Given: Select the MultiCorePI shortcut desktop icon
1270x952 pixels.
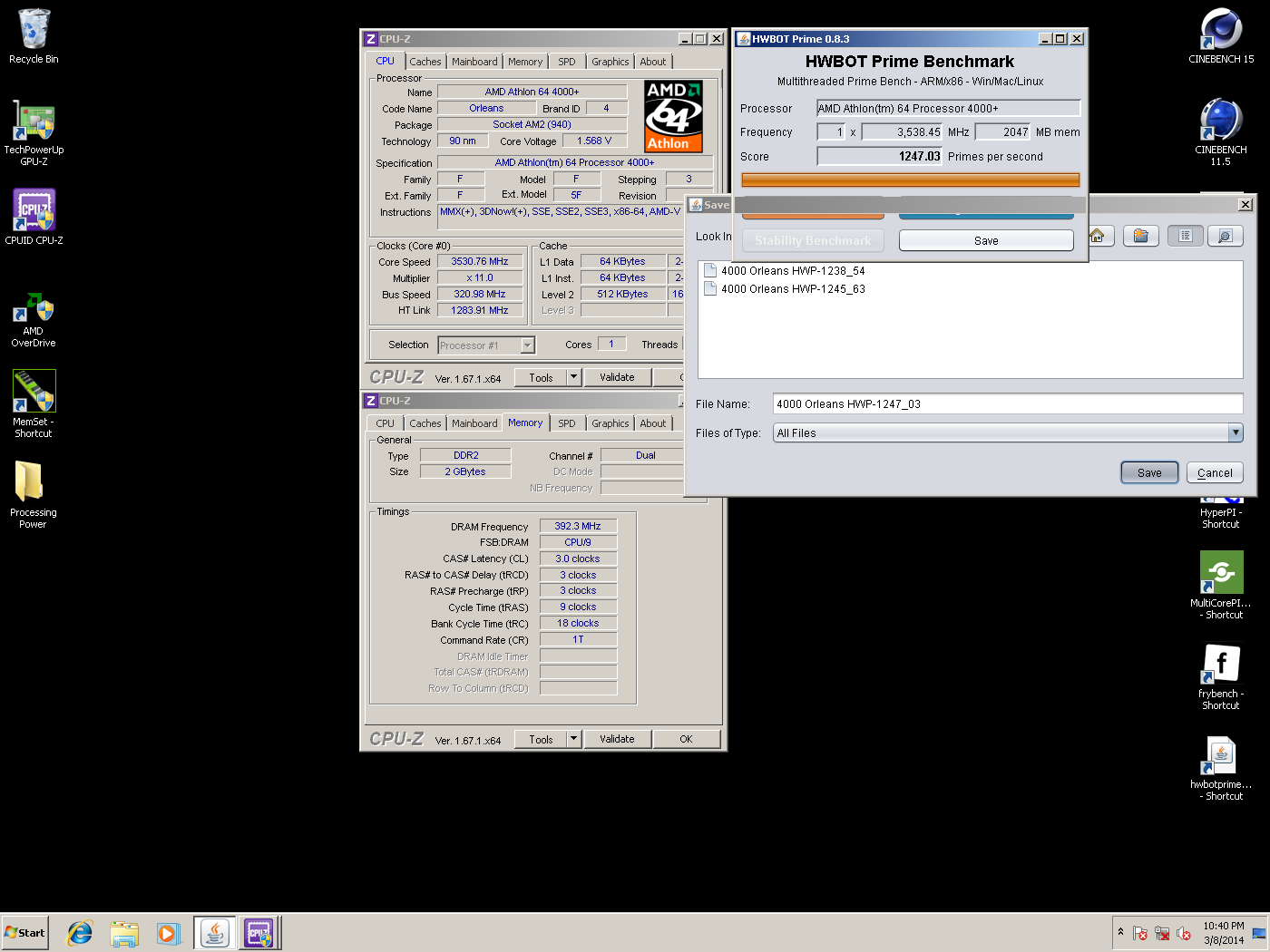Looking at the screenshot, I should coord(1221,586).
